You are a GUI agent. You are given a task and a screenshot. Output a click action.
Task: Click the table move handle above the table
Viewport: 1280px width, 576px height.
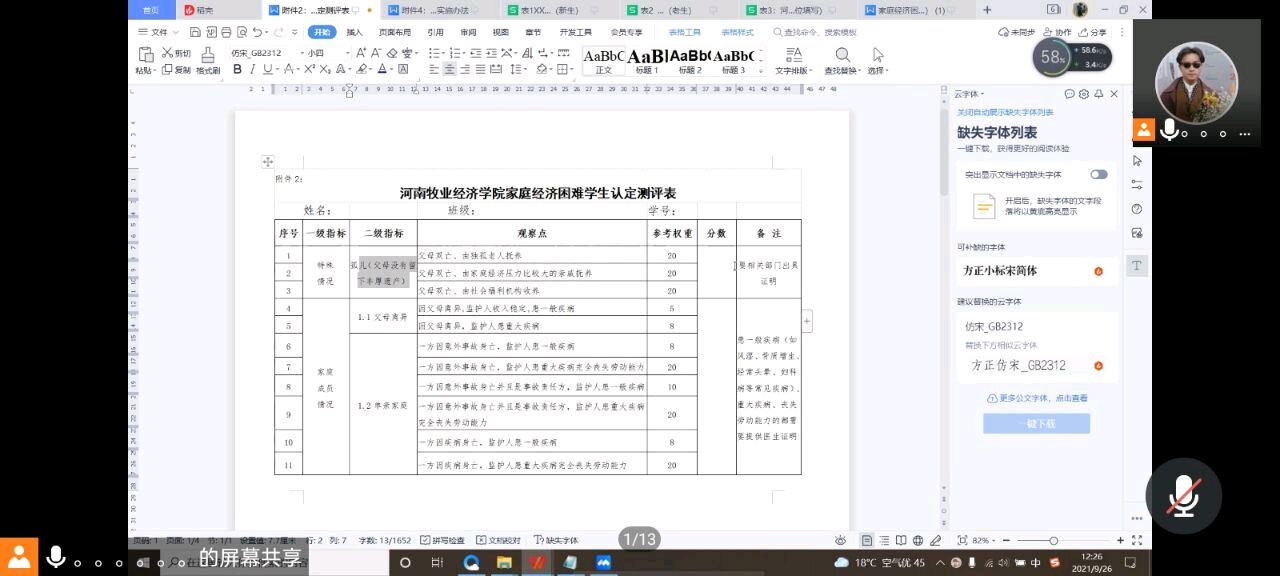coord(268,161)
